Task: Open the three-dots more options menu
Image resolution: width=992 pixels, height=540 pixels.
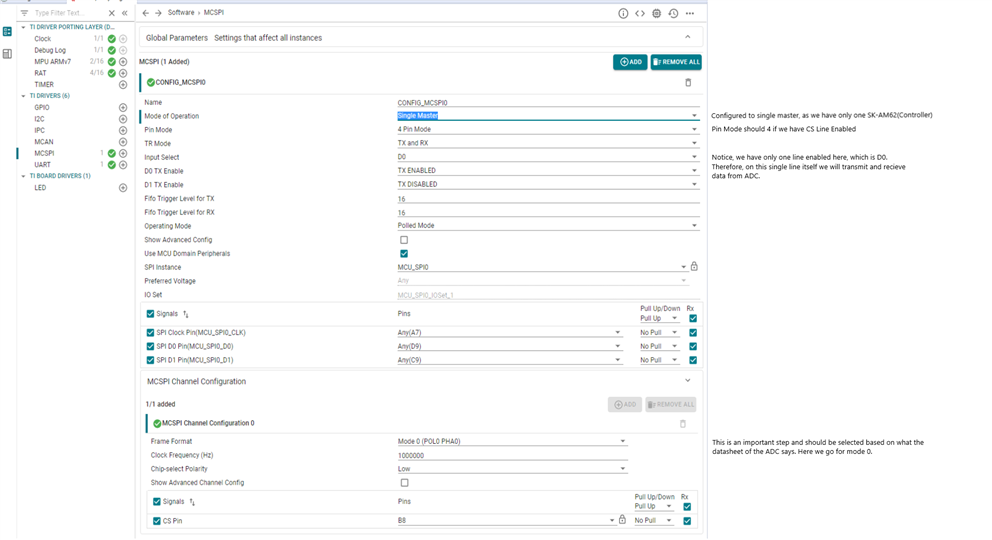Action: pos(690,13)
